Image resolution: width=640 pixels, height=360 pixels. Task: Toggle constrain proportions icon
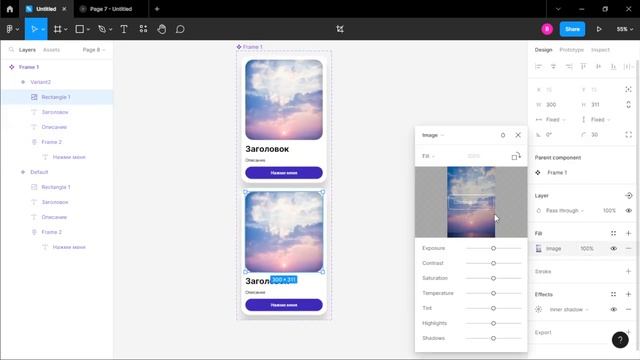pos(628,104)
